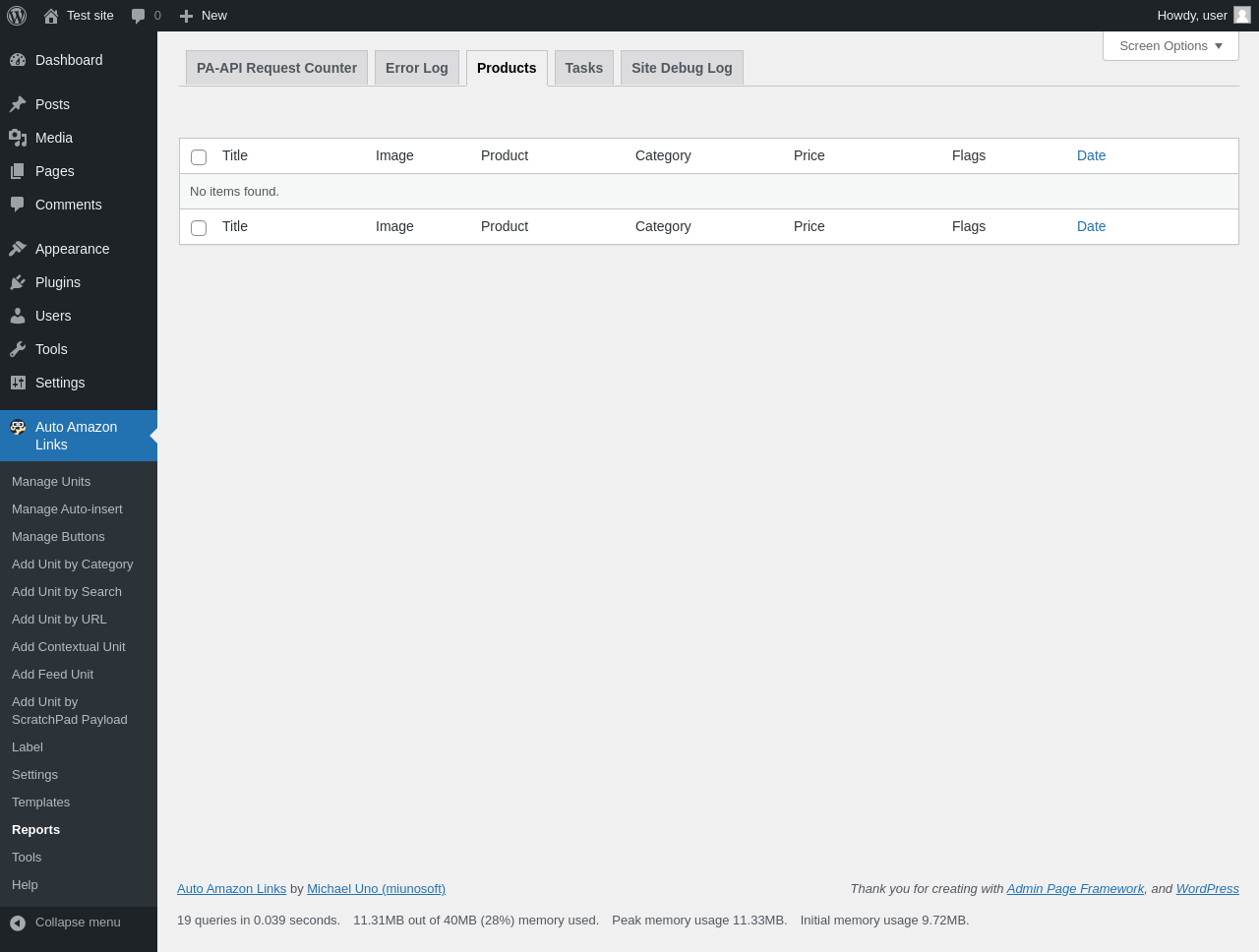Sort by Date in table footer
1259x952 pixels.
(1091, 226)
